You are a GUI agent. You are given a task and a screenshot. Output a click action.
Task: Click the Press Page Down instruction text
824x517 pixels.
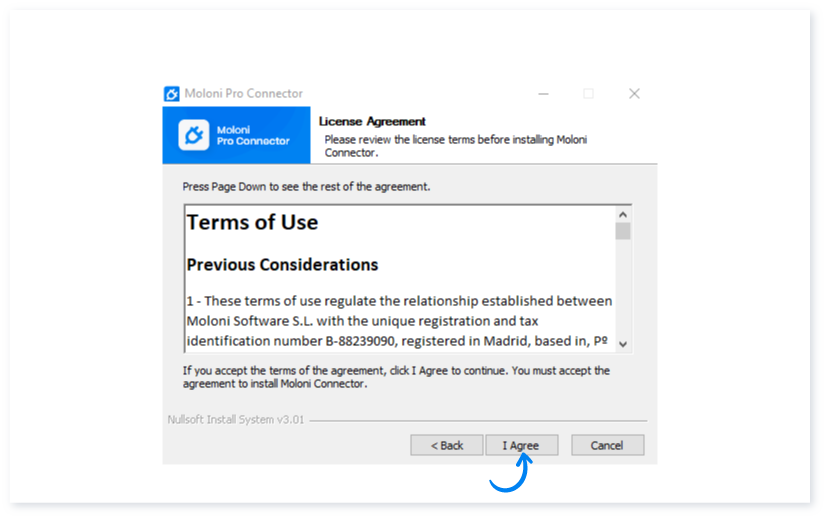click(x=306, y=187)
